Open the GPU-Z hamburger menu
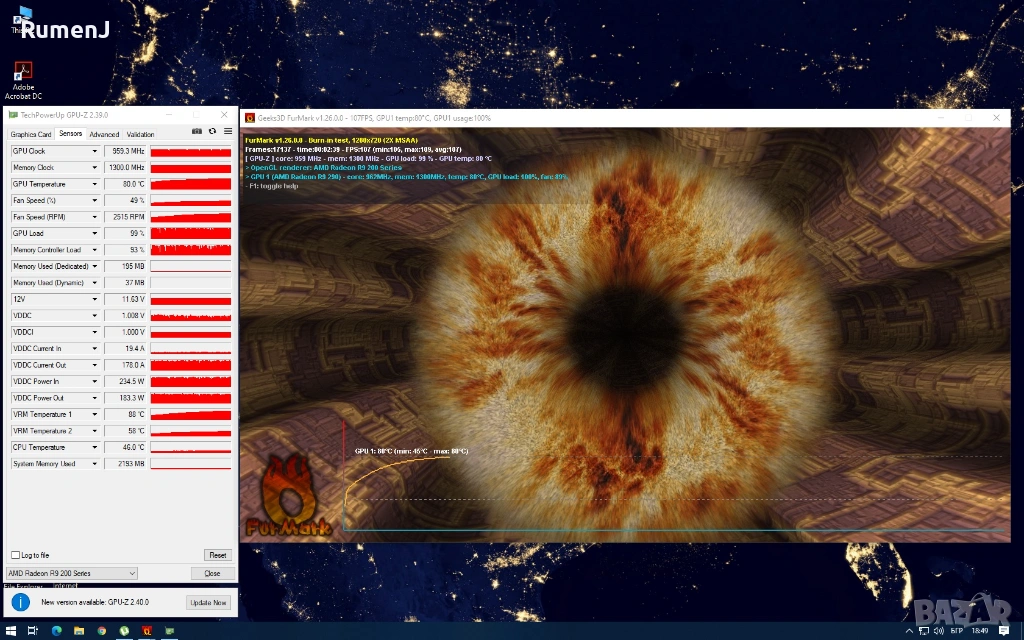This screenshot has width=1024, height=640. 227,132
